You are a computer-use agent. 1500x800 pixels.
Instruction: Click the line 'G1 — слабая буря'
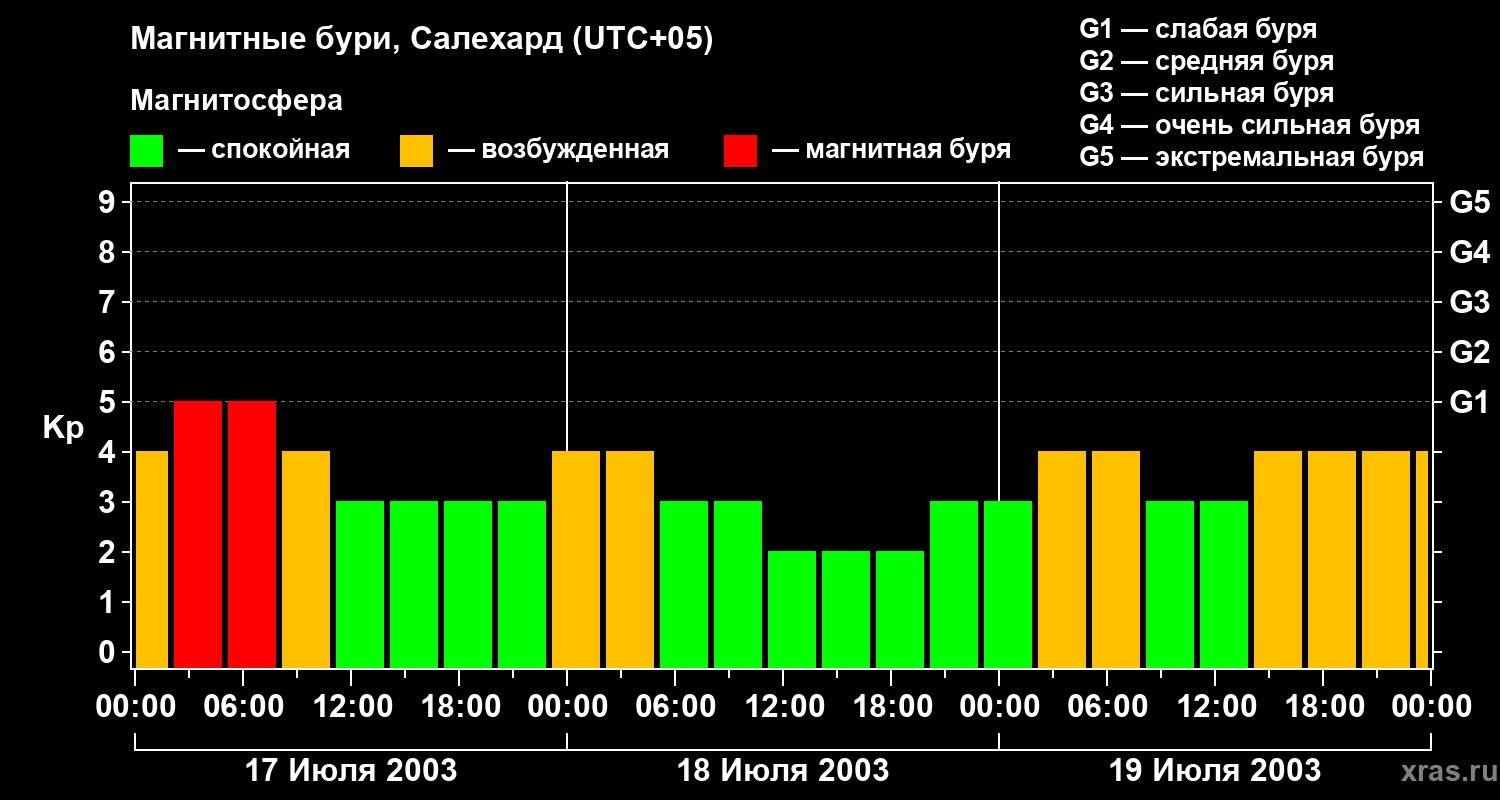1198,29
